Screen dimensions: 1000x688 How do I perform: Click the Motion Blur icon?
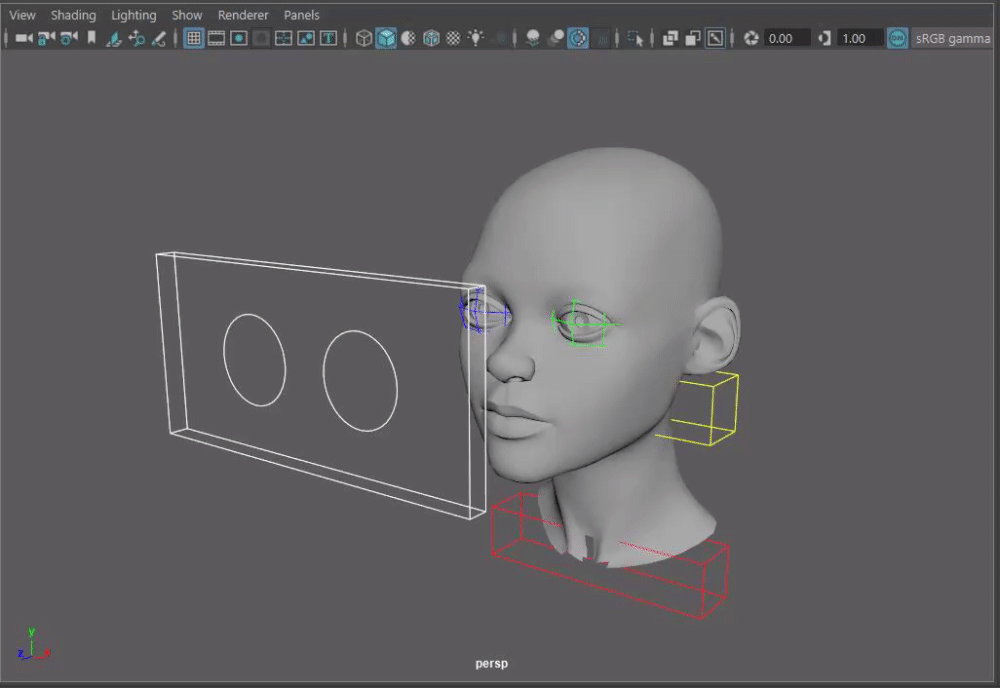[555, 38]
